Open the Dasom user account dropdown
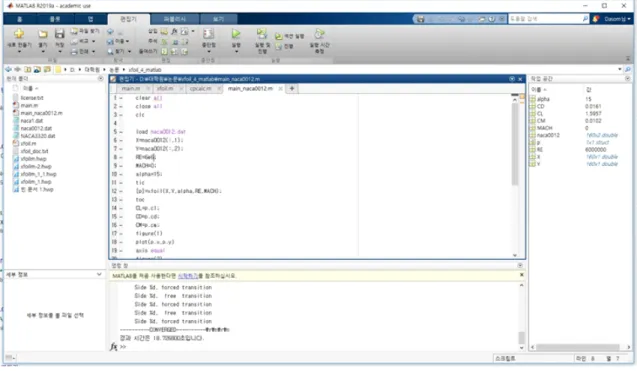Screen dimensions: 637x371 (x=617, y=19)
